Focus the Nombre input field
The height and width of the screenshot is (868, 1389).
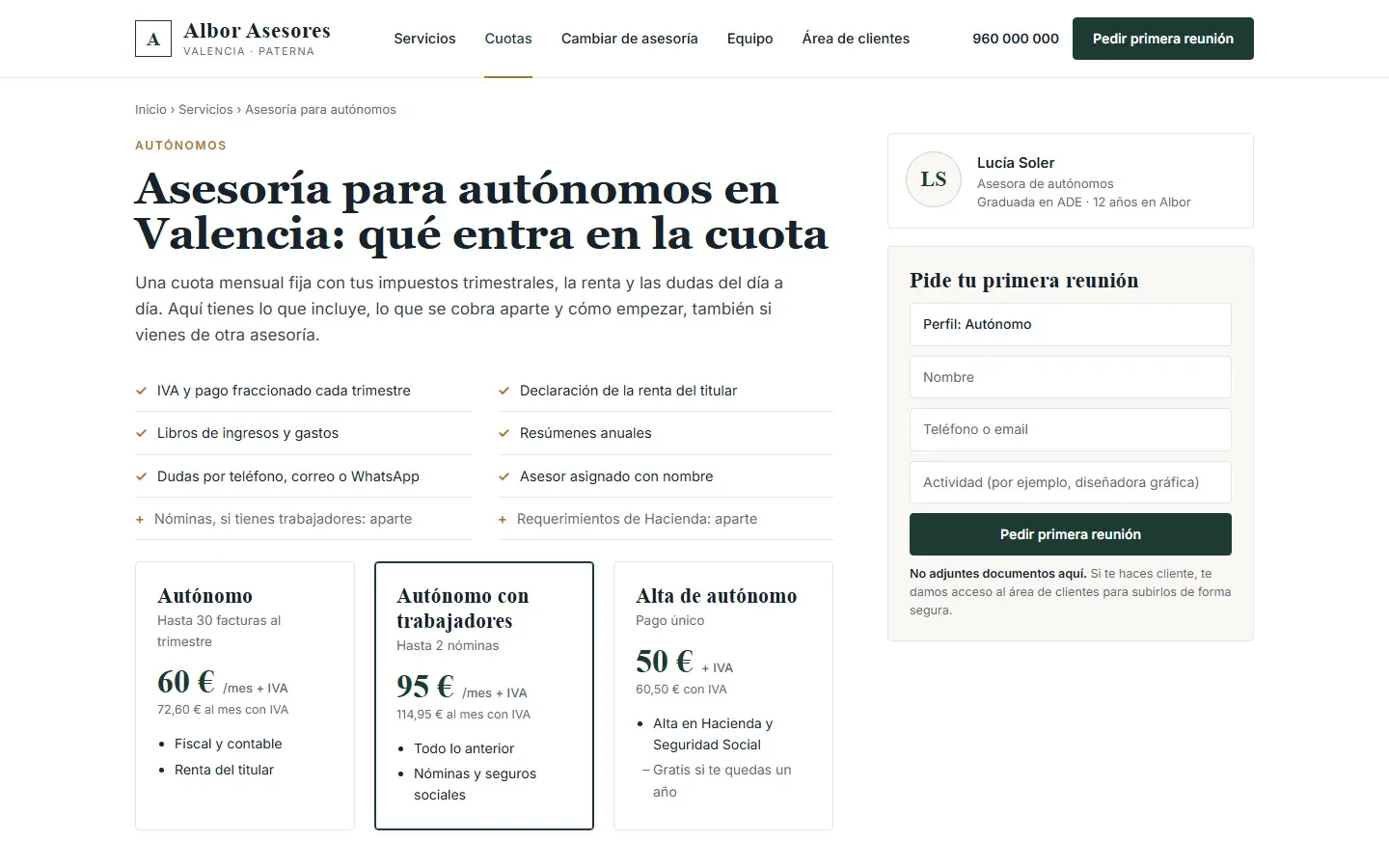click(1071, 377)
